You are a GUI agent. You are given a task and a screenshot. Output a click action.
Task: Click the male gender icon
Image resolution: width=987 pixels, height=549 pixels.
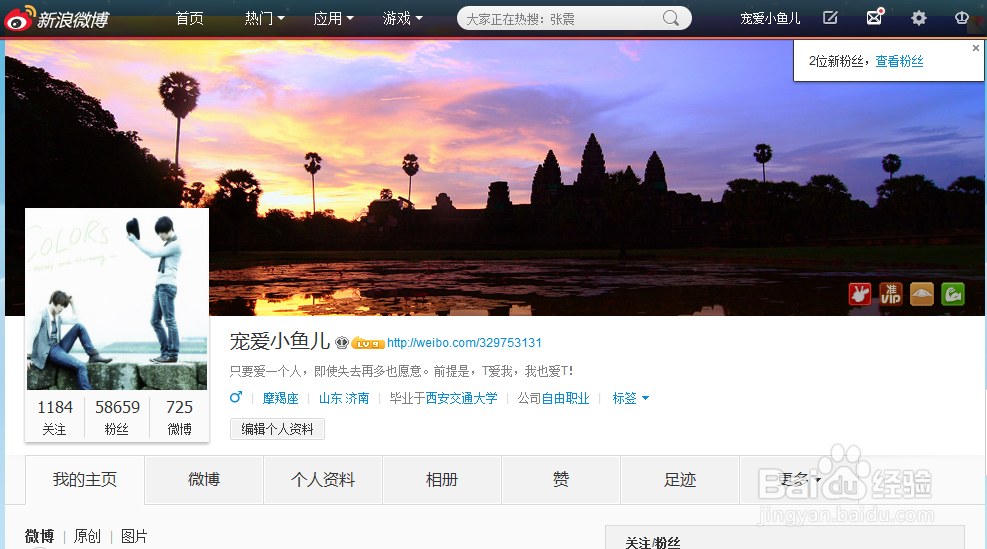[x=236, y=397]
